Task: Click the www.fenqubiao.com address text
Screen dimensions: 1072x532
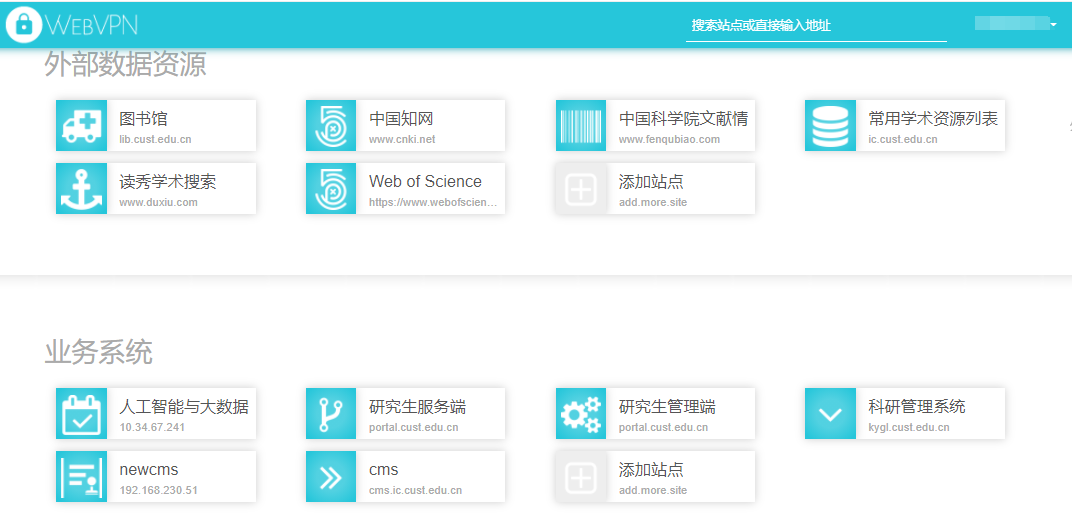Action: (x=669, y=139)
